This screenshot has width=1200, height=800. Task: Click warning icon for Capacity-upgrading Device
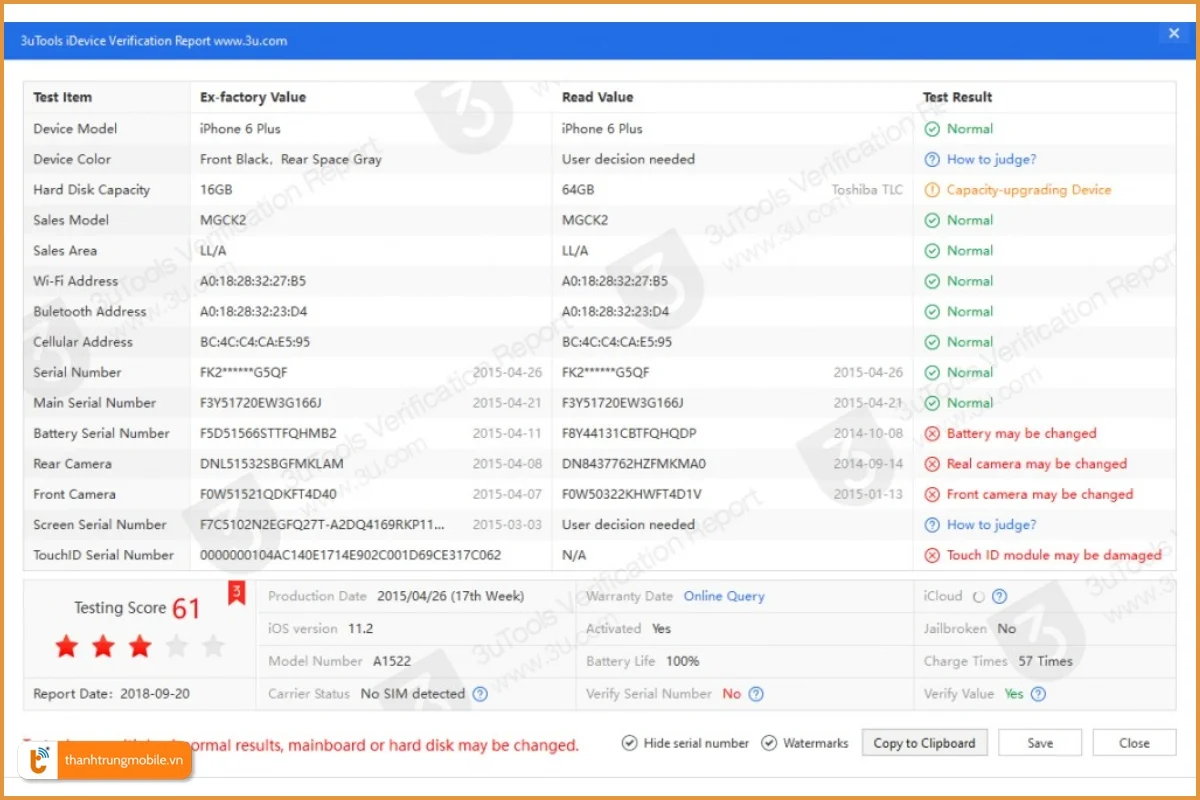coord(932,190)
